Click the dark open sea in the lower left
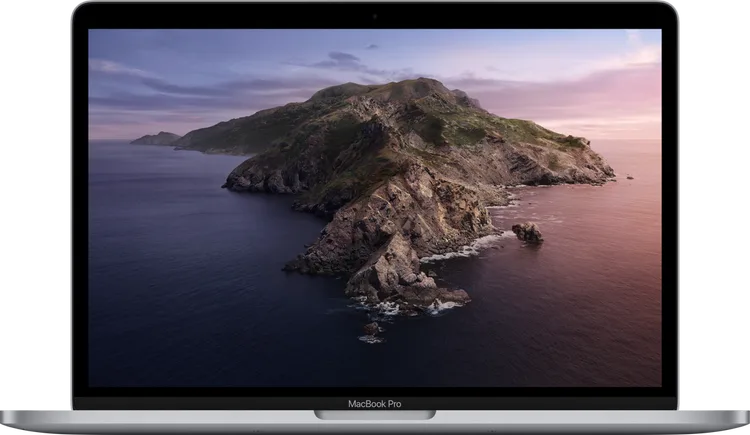 click(x=170, y=320)
